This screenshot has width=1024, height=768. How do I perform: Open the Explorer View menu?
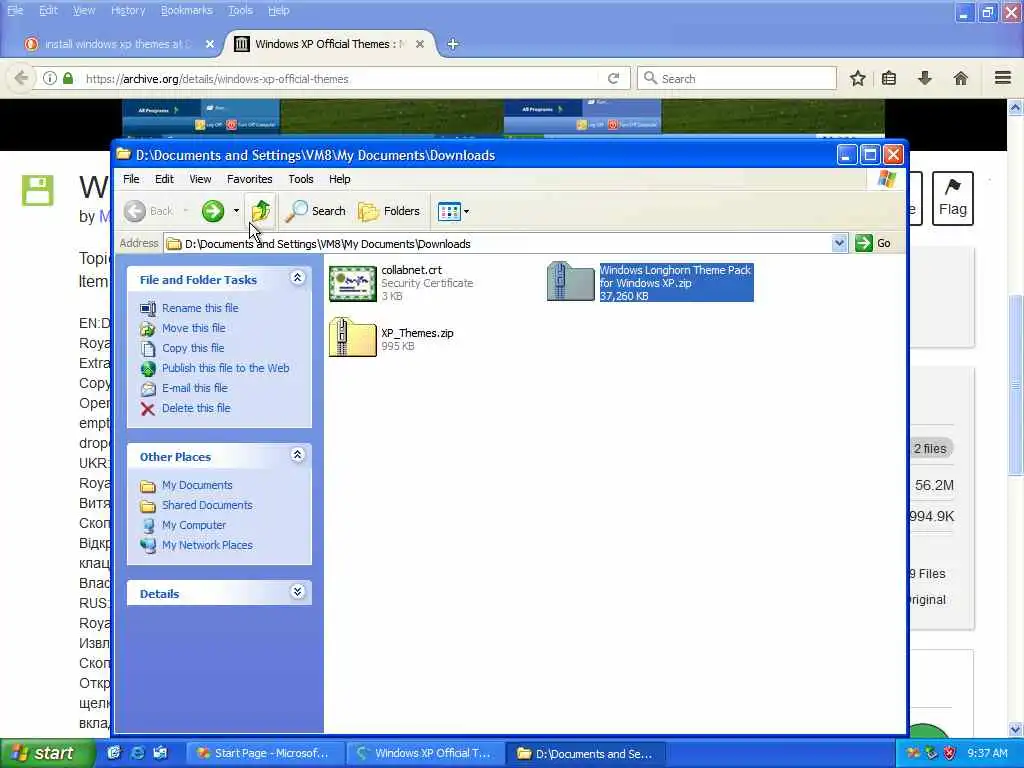click(x=200, y=179)
